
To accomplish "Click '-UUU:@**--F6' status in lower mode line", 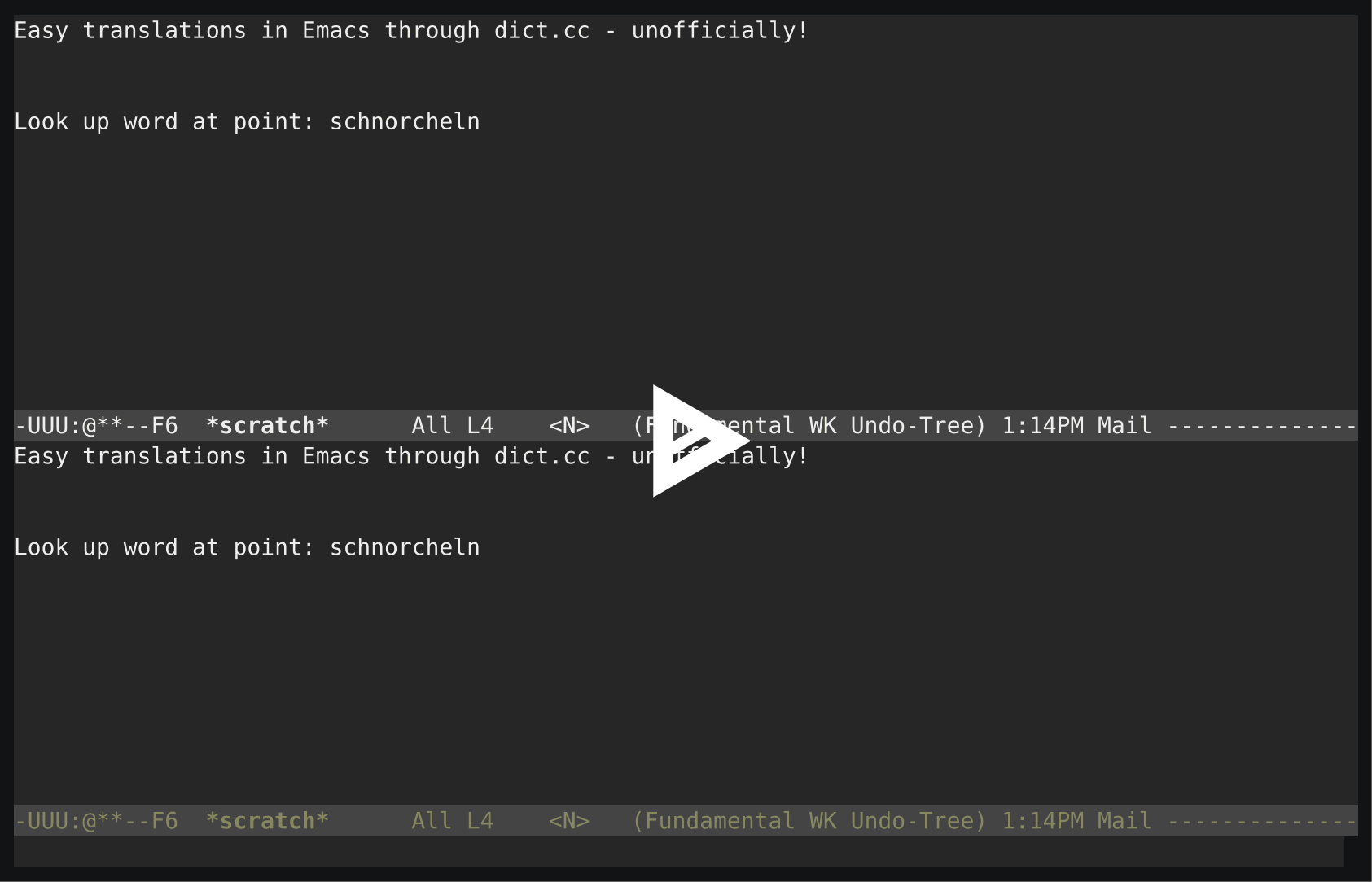I will [x=96, y=821].
